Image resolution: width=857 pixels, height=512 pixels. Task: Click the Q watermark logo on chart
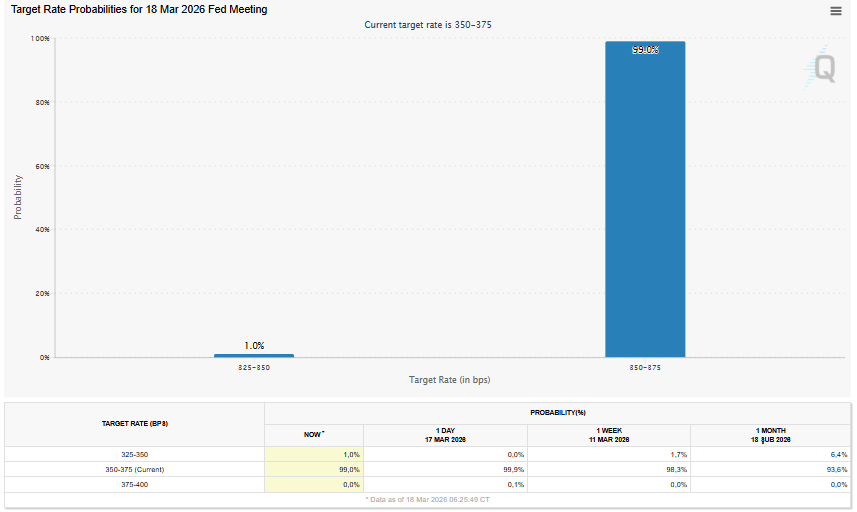click(x=822, y=68)
